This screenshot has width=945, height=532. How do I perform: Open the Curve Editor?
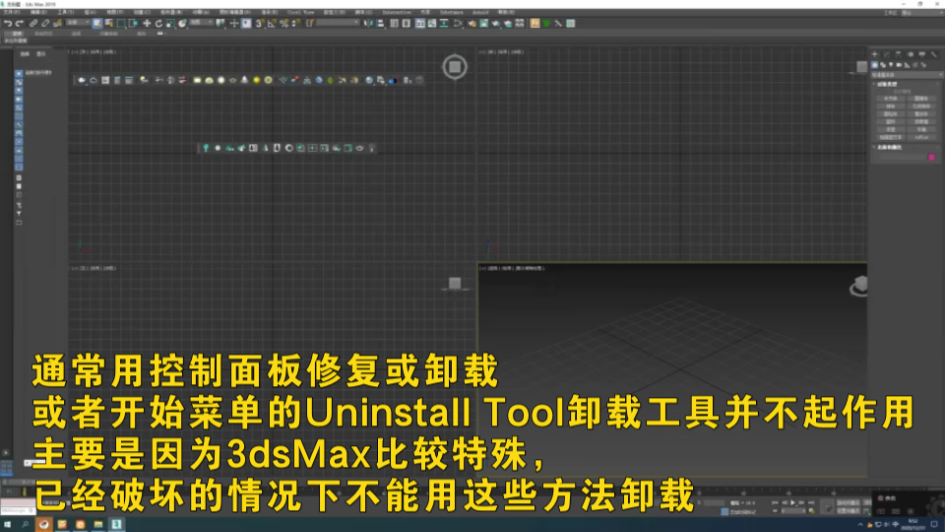point(432,23)
